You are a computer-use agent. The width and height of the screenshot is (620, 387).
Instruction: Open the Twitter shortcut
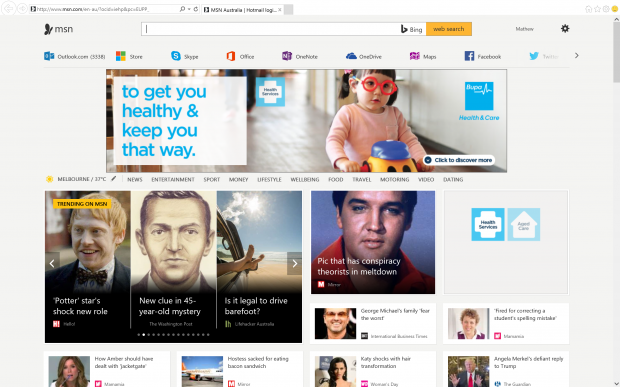pos(544,57)
